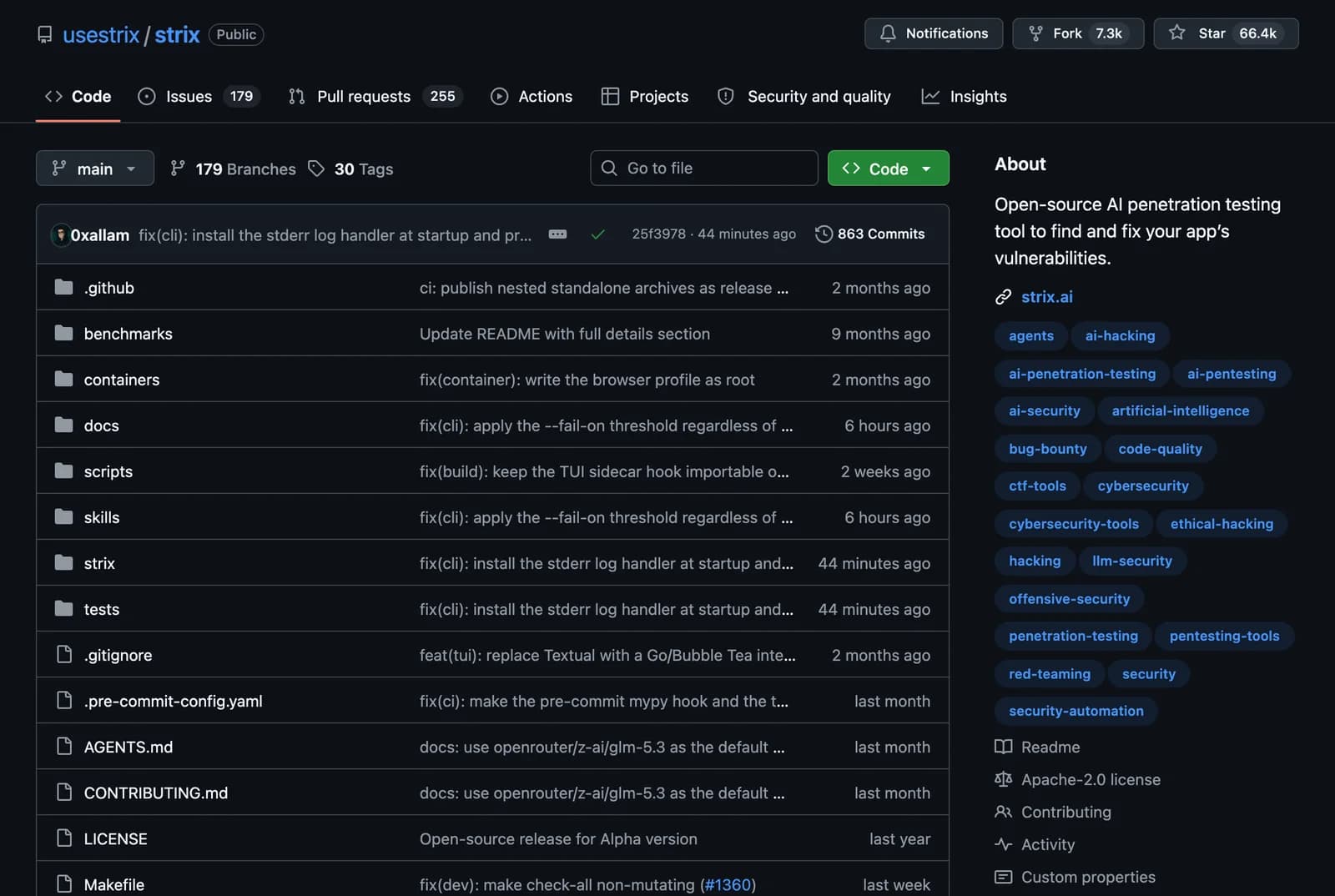Viewport: 1335px width, 896px height.
Task: Open Custom properties link
Action: [x=1088, y=877]
